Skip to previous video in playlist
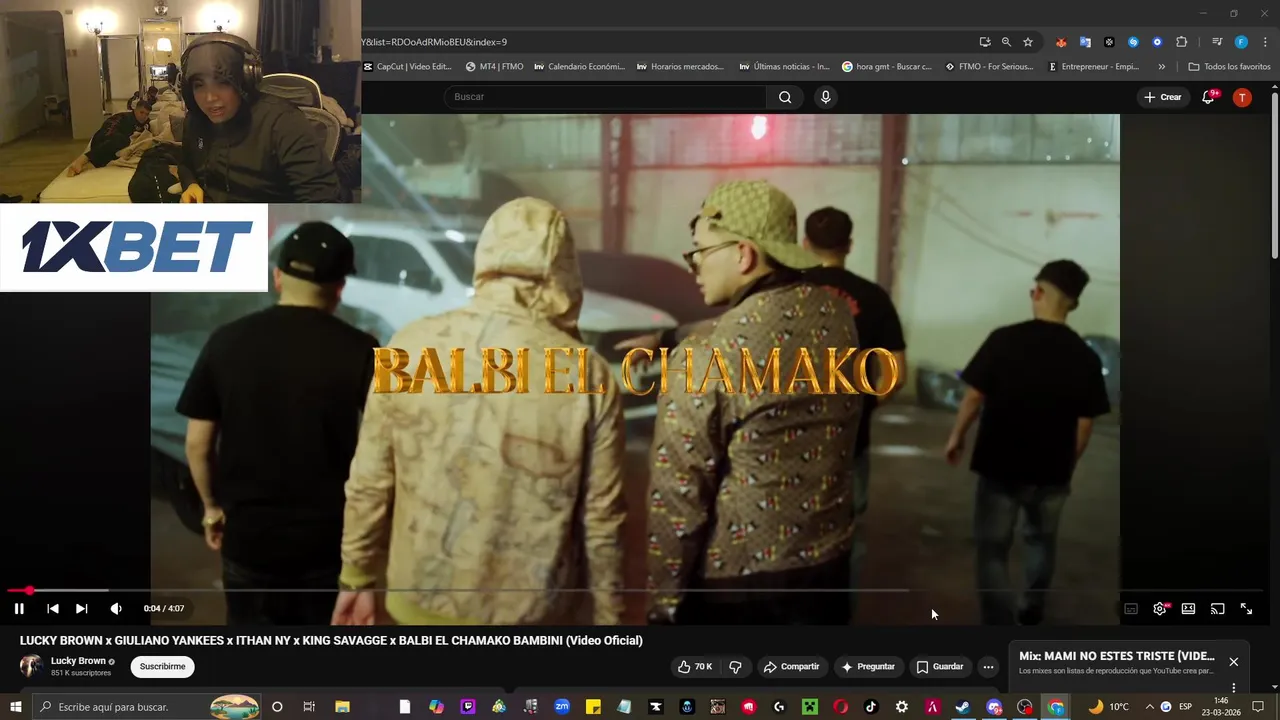 pyautogui.click(x=53, y=608)
